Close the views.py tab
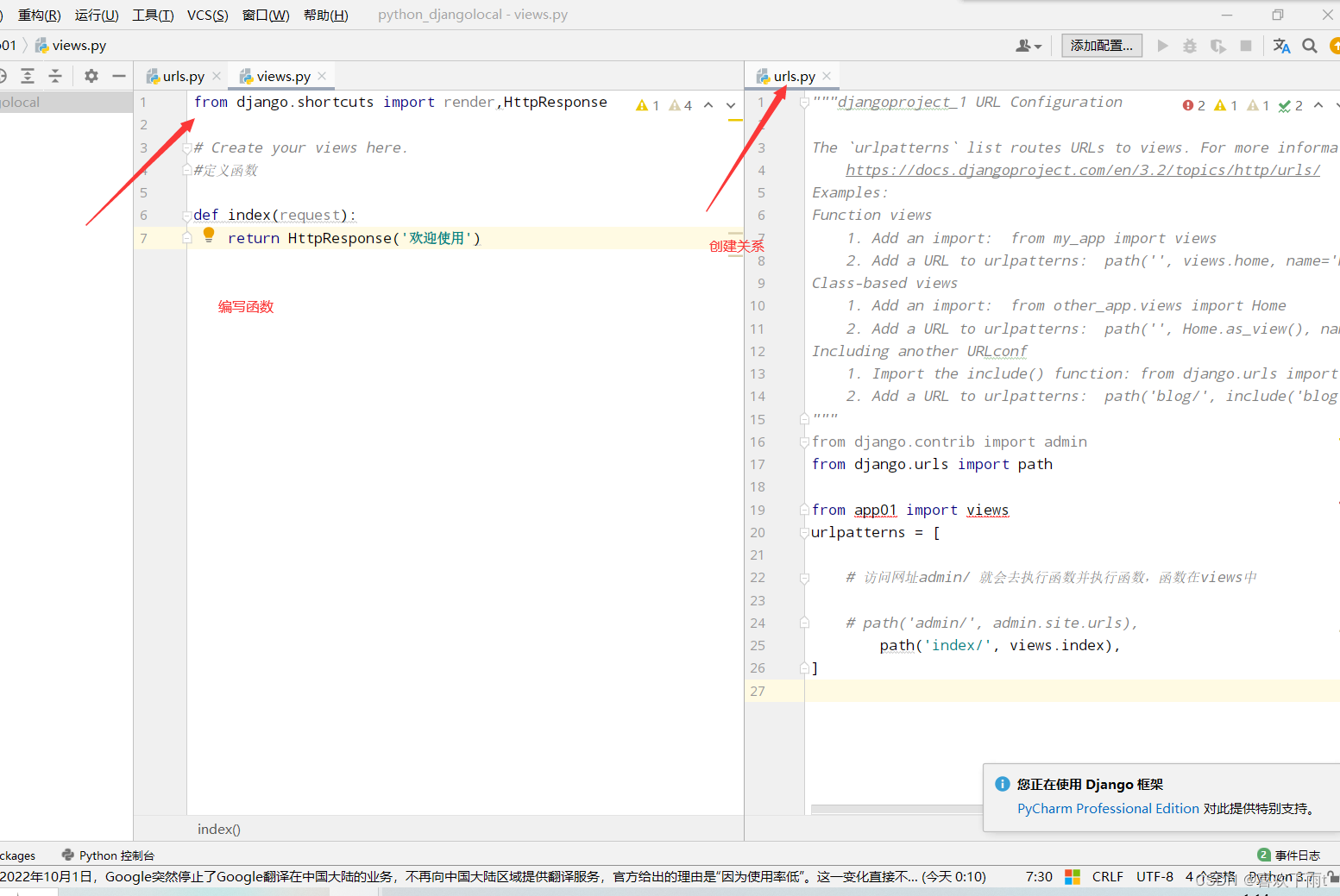 [x=322, y=76]
